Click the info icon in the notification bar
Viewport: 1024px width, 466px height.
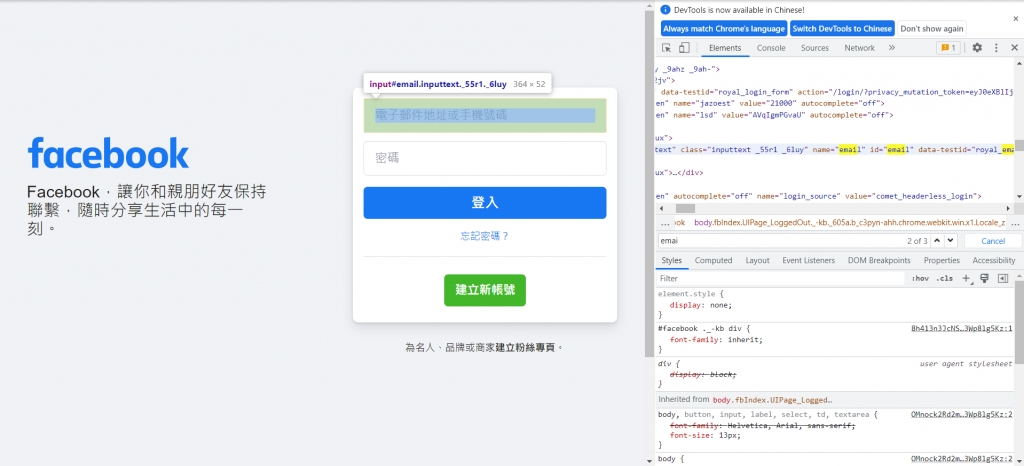665,10
